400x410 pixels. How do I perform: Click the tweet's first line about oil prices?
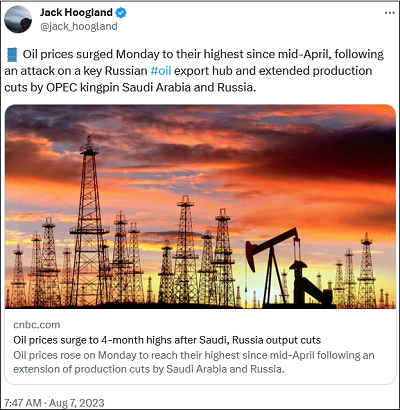click(203, 54)
